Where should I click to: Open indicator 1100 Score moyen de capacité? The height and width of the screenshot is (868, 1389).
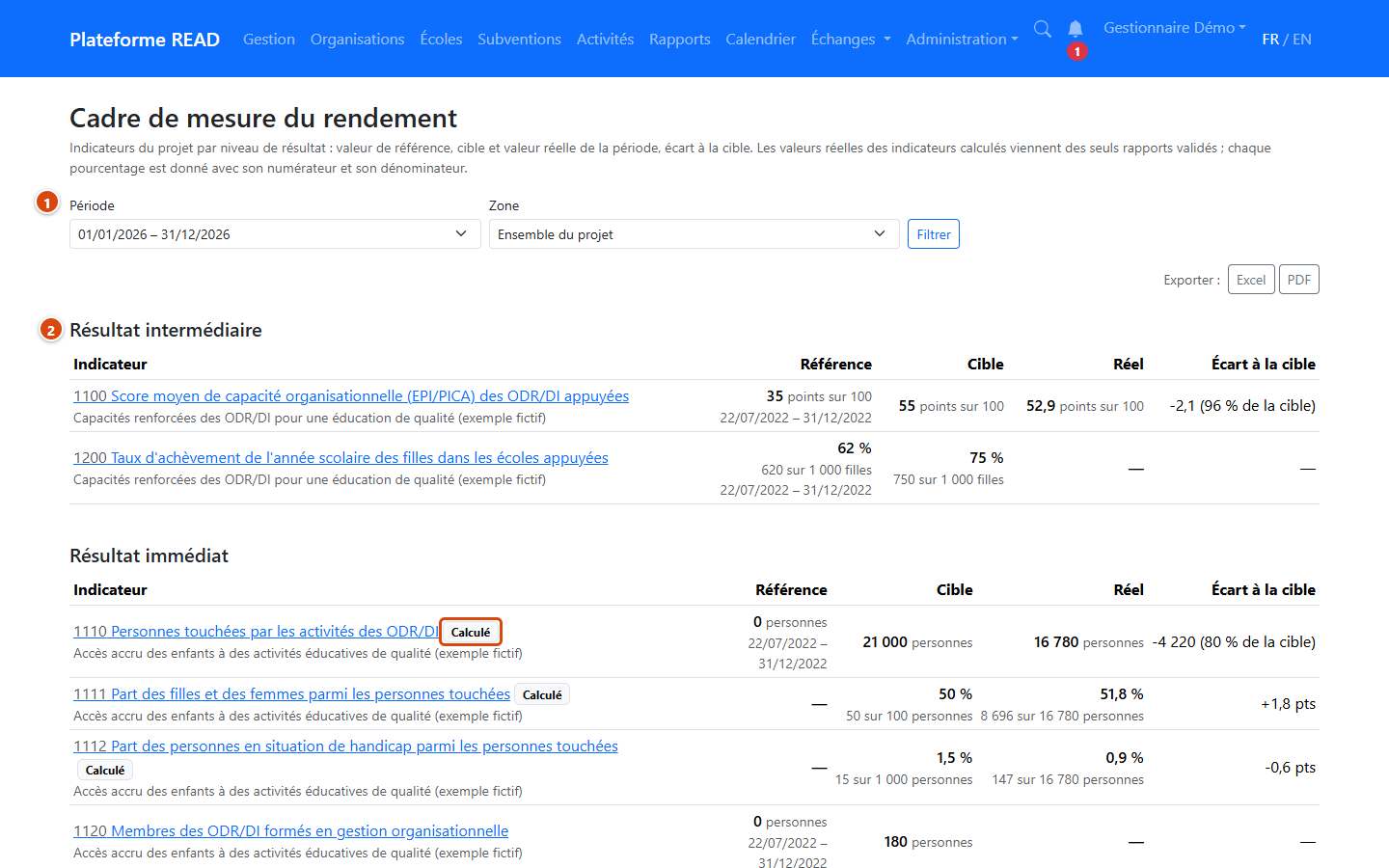tap(351, 396)
